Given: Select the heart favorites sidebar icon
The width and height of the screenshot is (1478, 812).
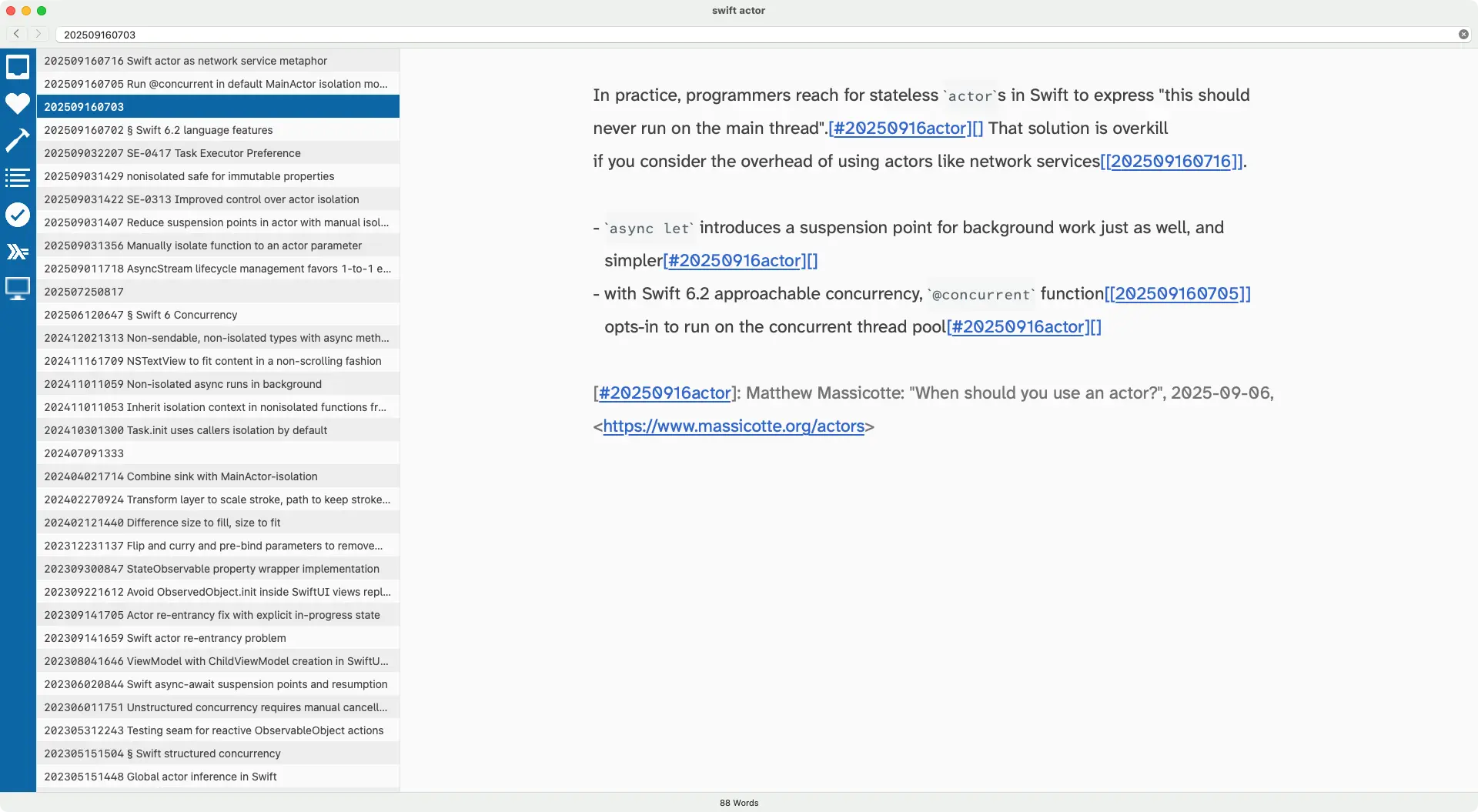Looking at the screenshot, I should (x=18, y=104).
